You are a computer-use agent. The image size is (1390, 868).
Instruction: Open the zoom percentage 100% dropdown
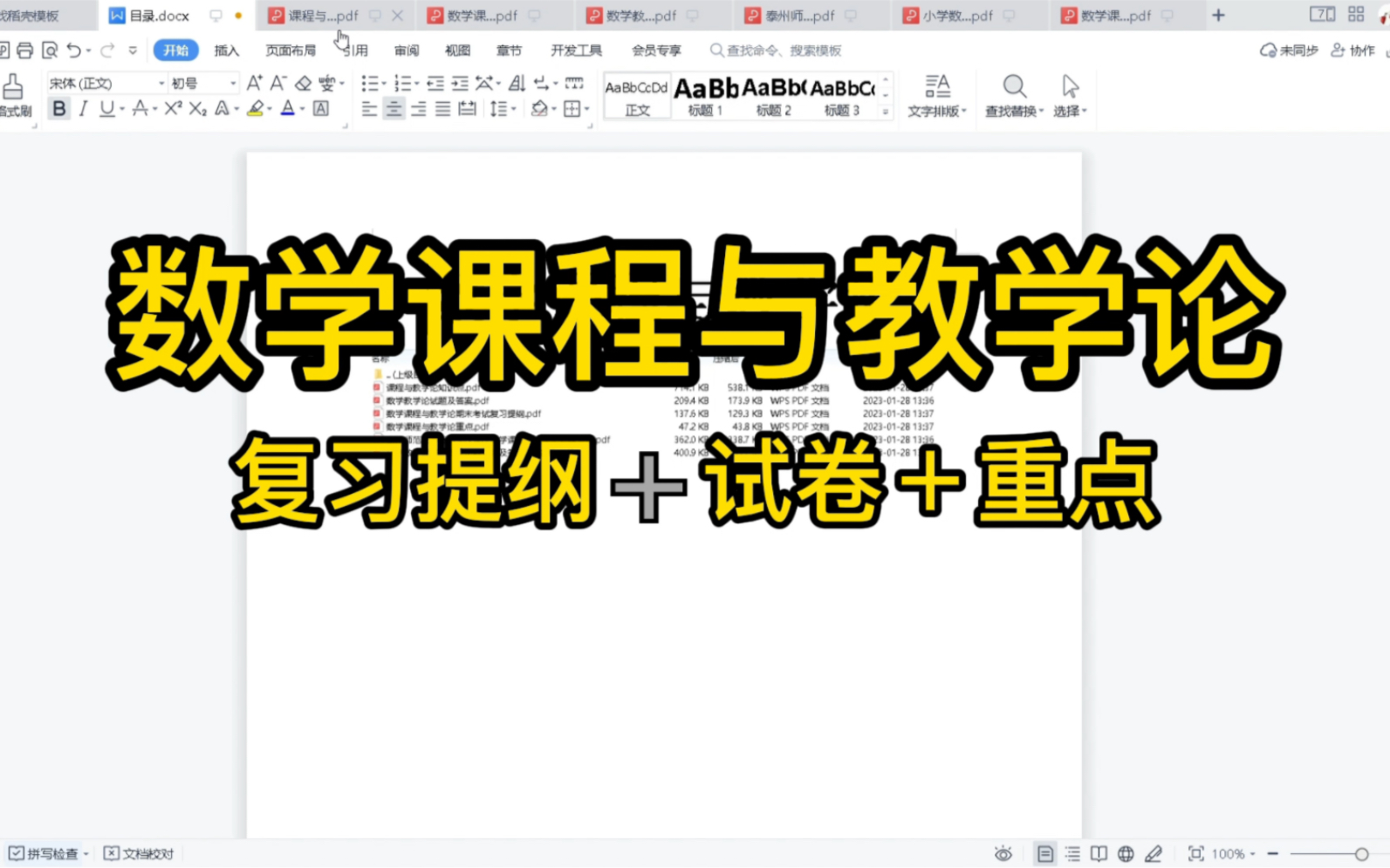point(1234,854)
